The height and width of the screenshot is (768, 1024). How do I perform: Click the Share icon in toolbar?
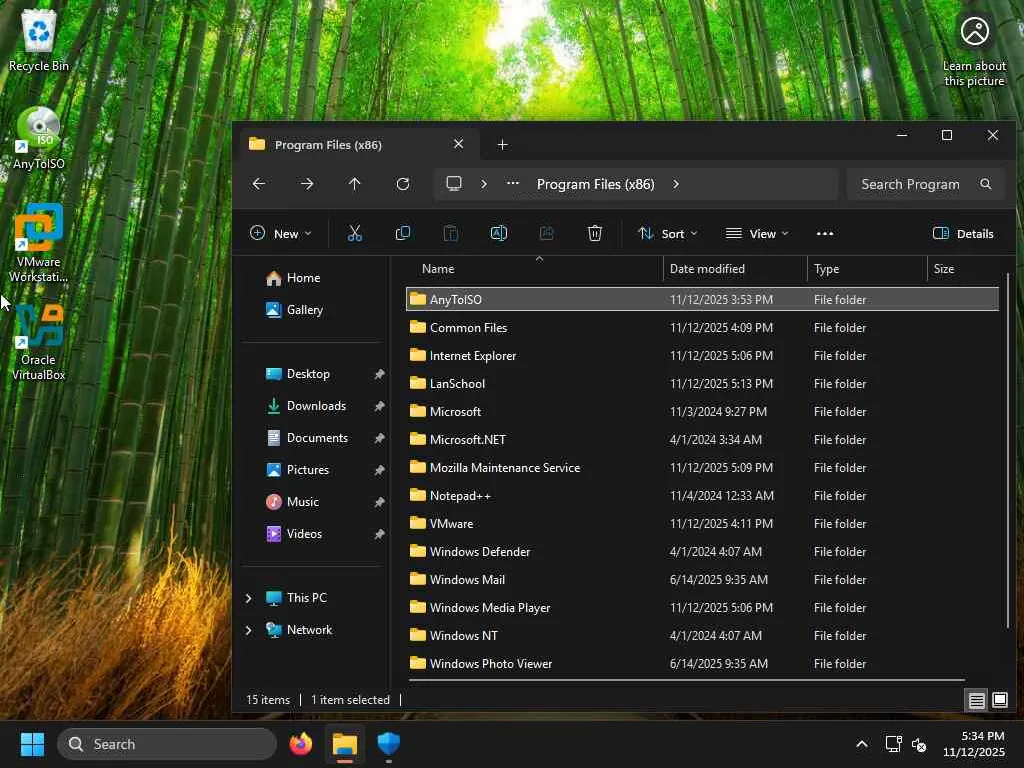tap(547, 233)
